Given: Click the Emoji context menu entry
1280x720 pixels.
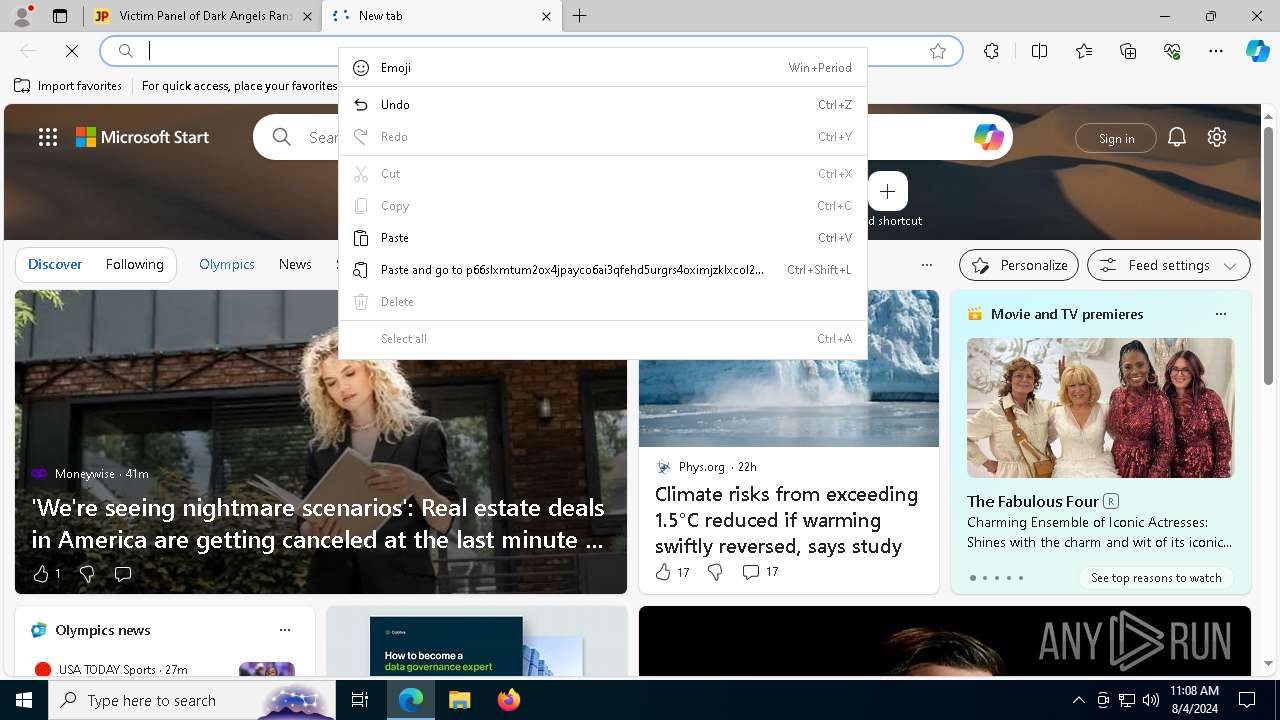Looking at the screenshot, I should (603, 68).
